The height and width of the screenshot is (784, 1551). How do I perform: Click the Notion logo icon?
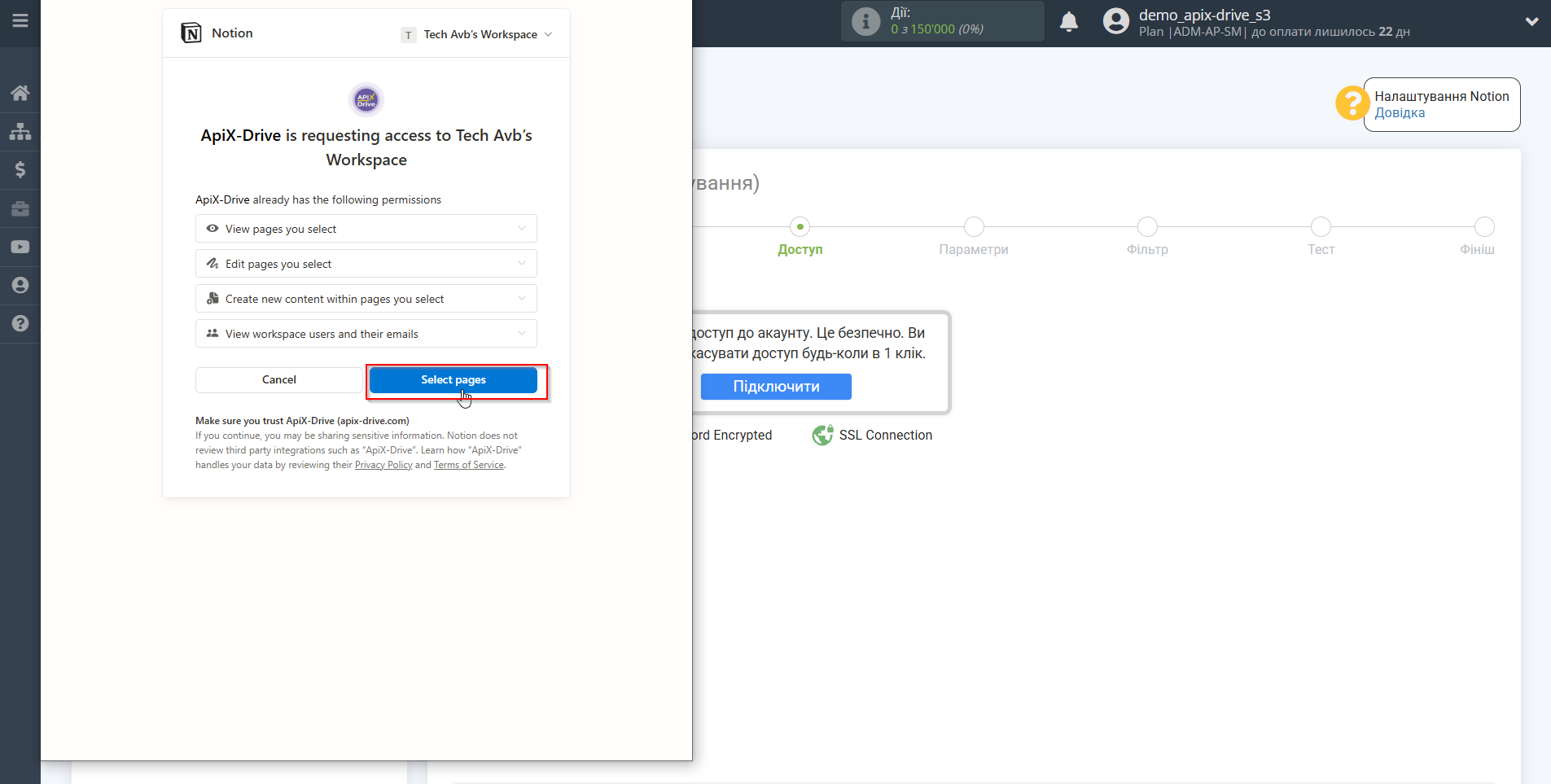click(191, 33)
